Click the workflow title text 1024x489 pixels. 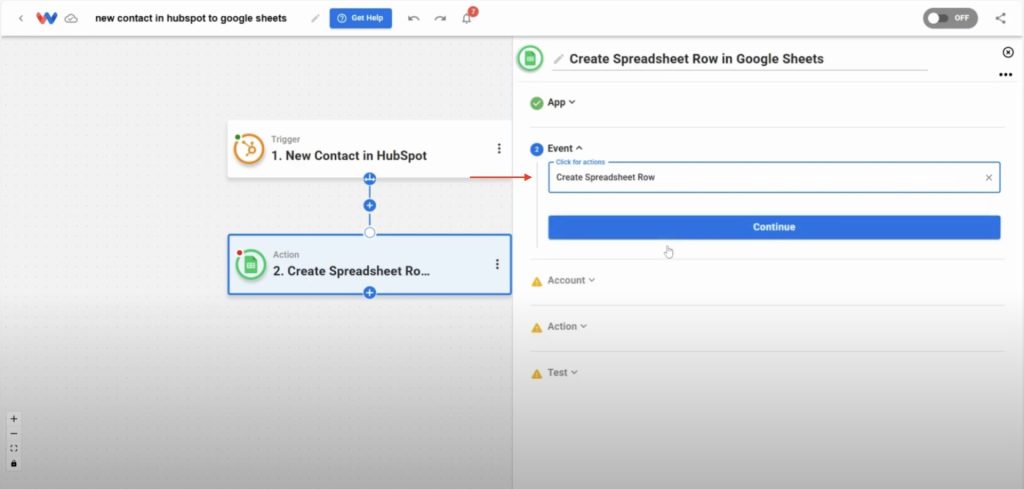tap(191, 18)
